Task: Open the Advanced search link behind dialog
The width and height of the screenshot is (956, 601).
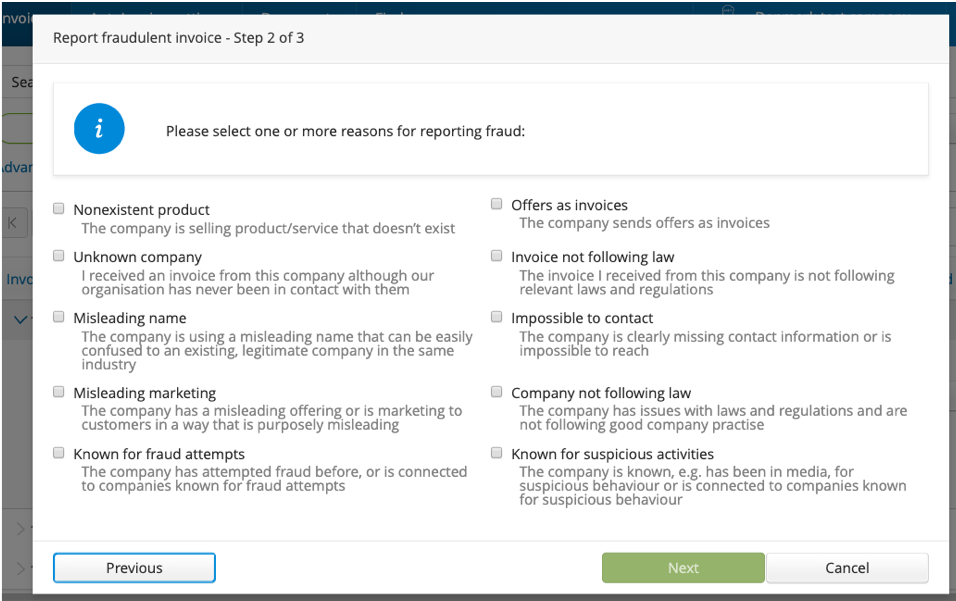Action: [x=14, y=167]
